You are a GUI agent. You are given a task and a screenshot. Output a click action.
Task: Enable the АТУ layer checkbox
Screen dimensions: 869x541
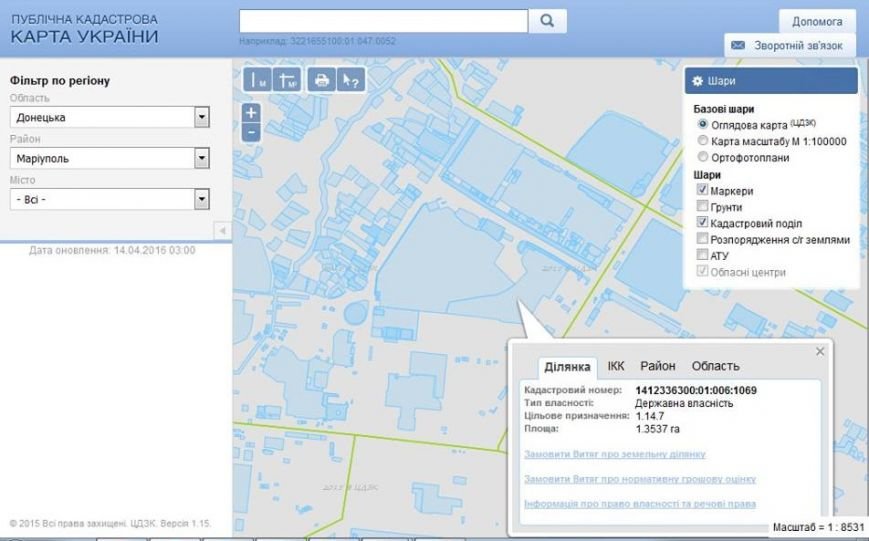point(702,254)
